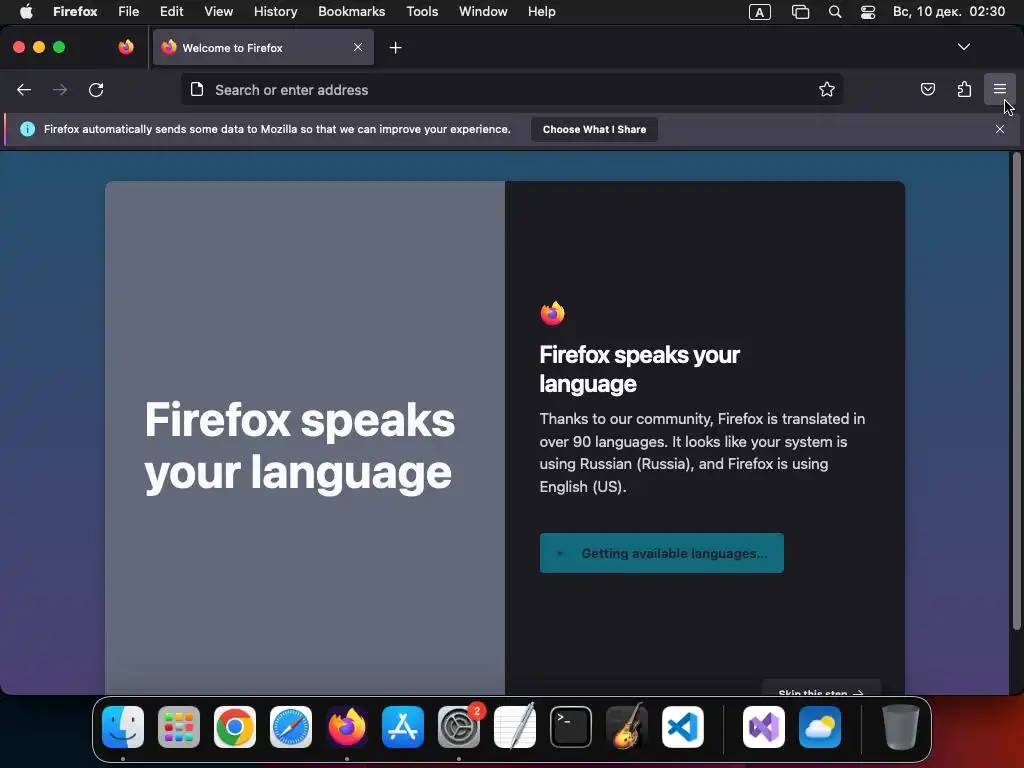
Task: Click the forward arrow button
Action: click(x=60, y=89)
